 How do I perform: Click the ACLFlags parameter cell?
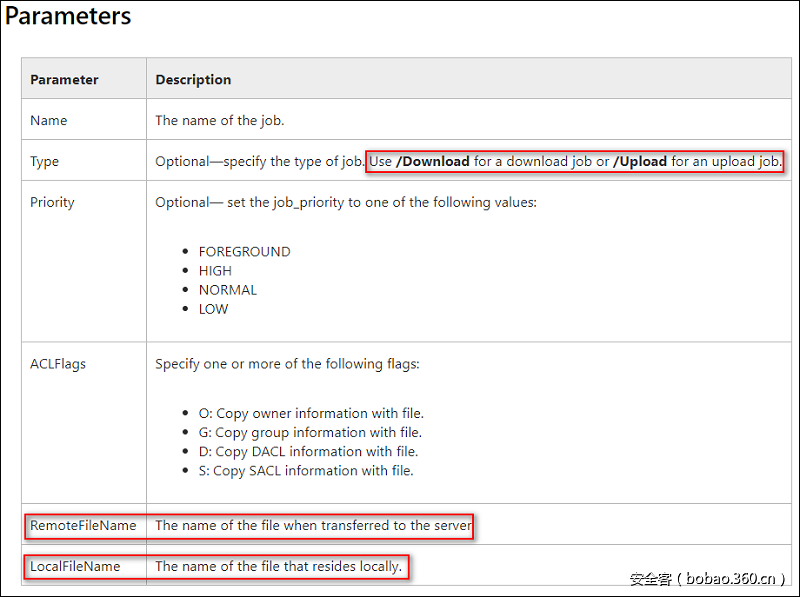(58, 364)
